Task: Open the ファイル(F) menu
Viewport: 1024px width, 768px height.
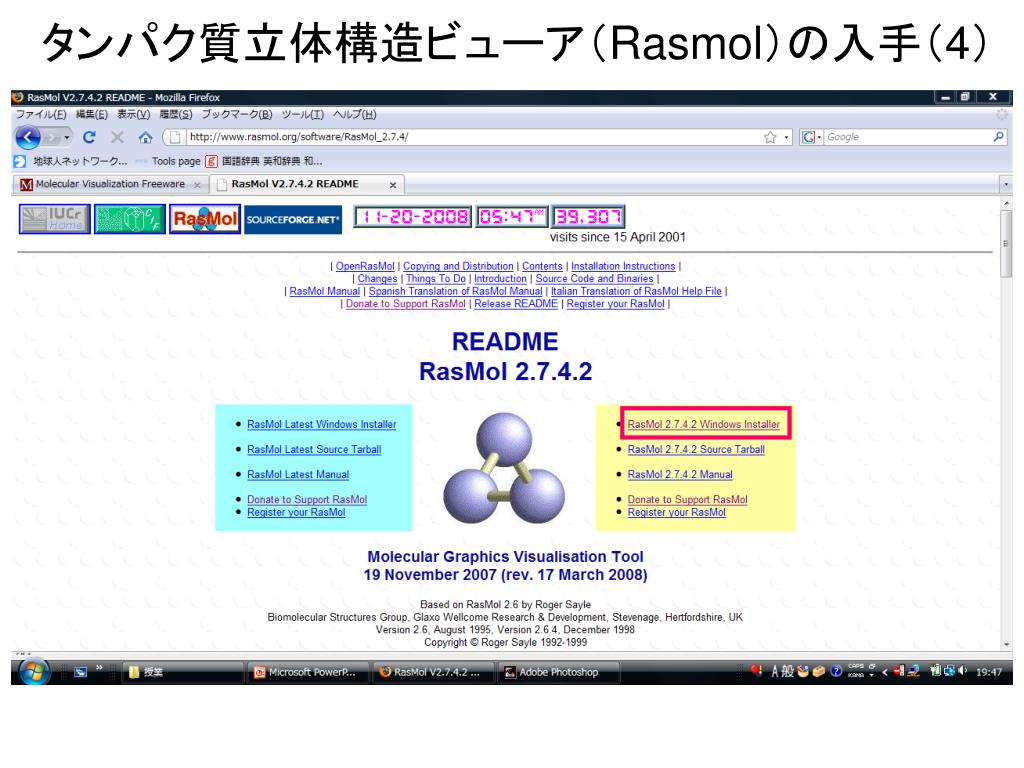Action: coord(40,114)
